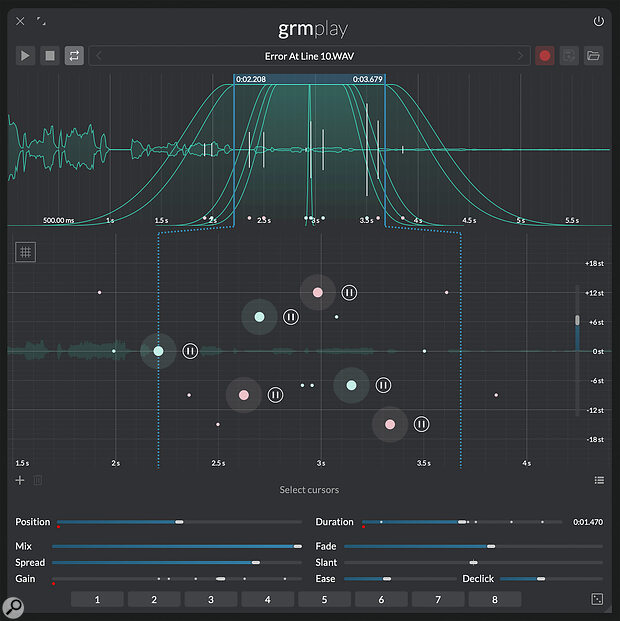The height and width of the screenshot is (621, 620).
Task: Click the magnifier zoom icon
Action: pyautogui.click(x=13, y=607)
